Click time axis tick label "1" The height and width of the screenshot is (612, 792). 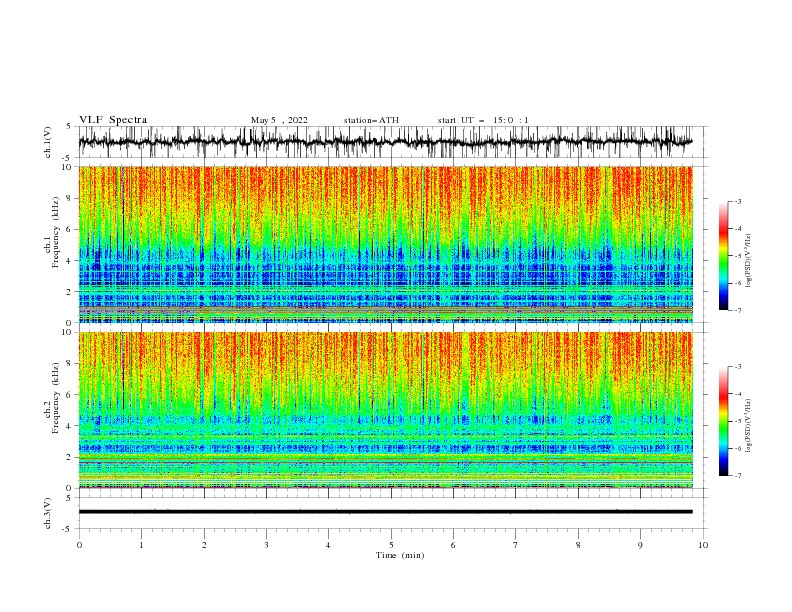point(141,545)
